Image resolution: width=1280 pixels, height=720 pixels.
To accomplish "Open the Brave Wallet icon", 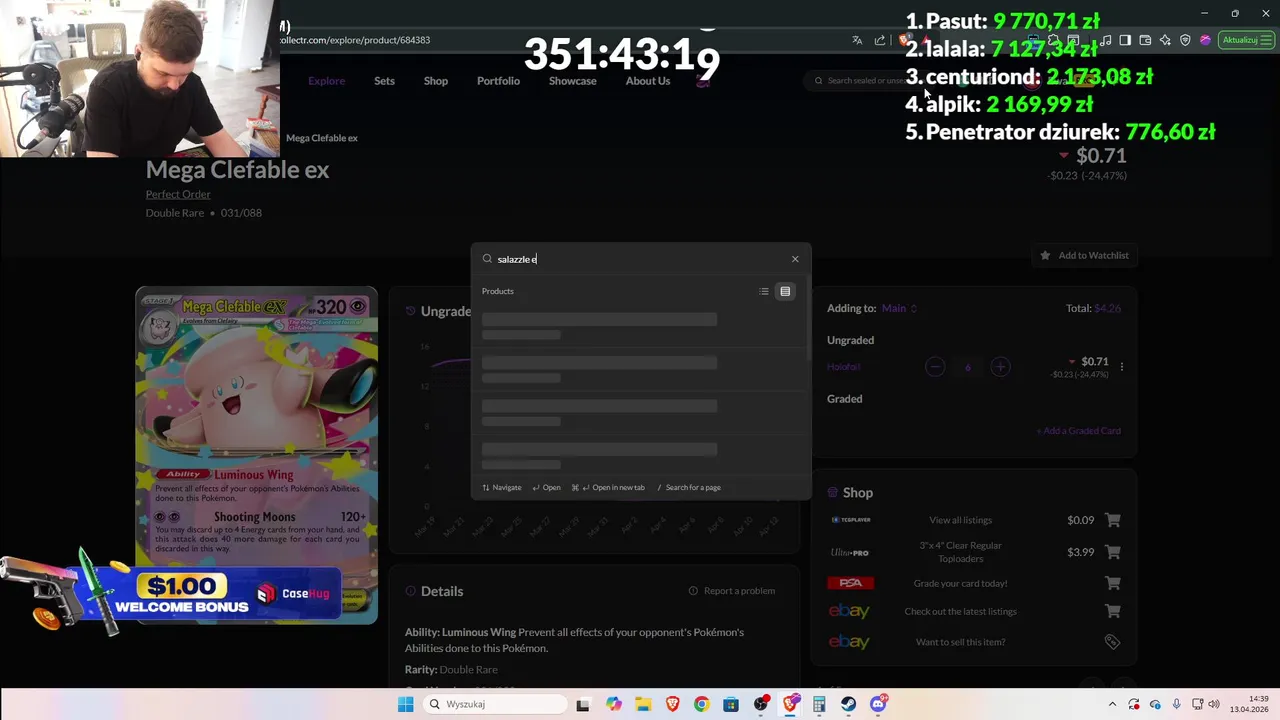I will tap(1145, 40).
